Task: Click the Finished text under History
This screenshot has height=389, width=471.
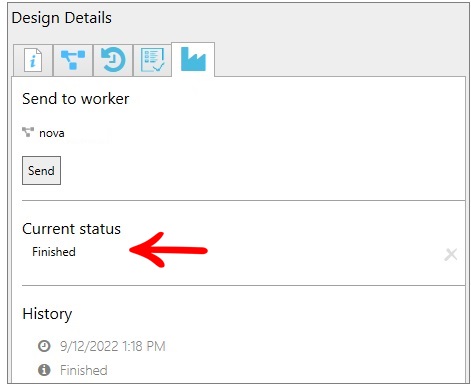Action: tap(84, 370)
